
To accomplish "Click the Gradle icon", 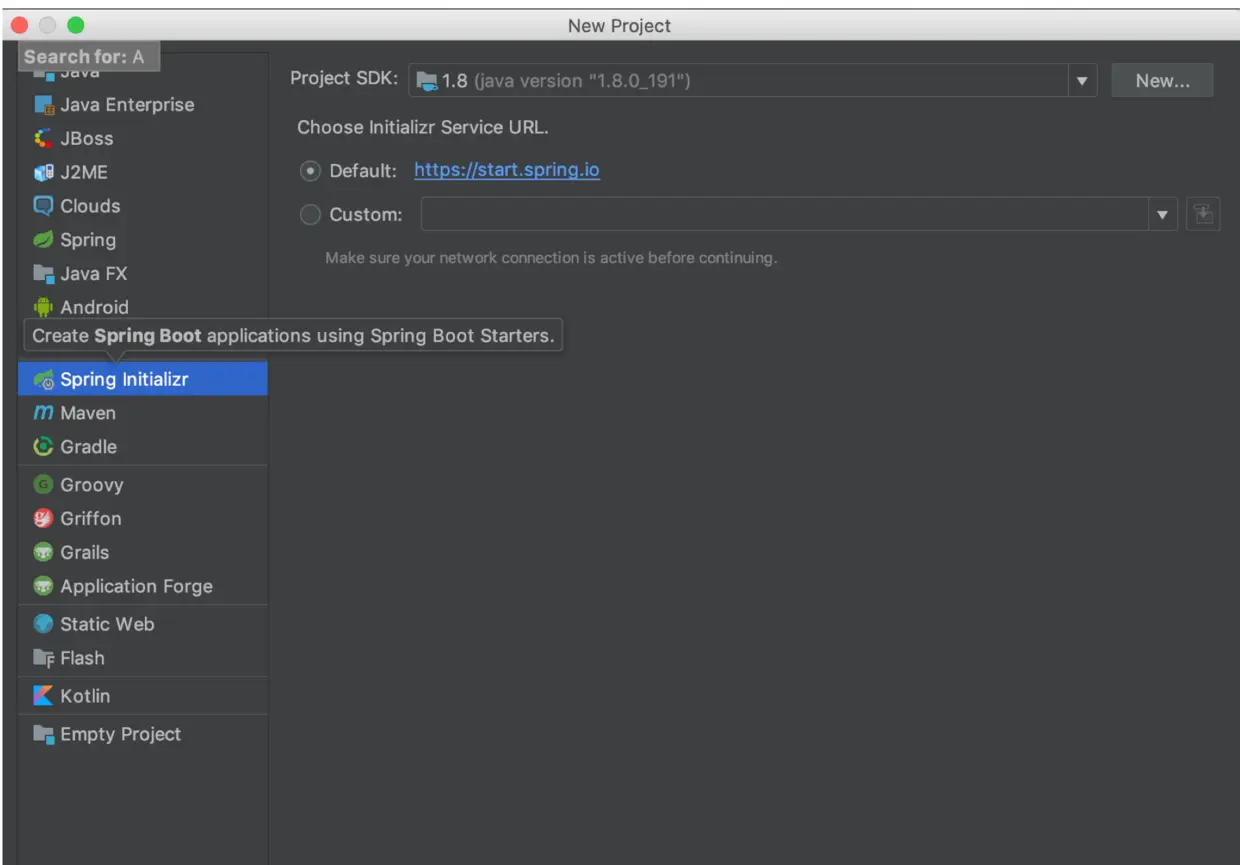I will [43, 447].
